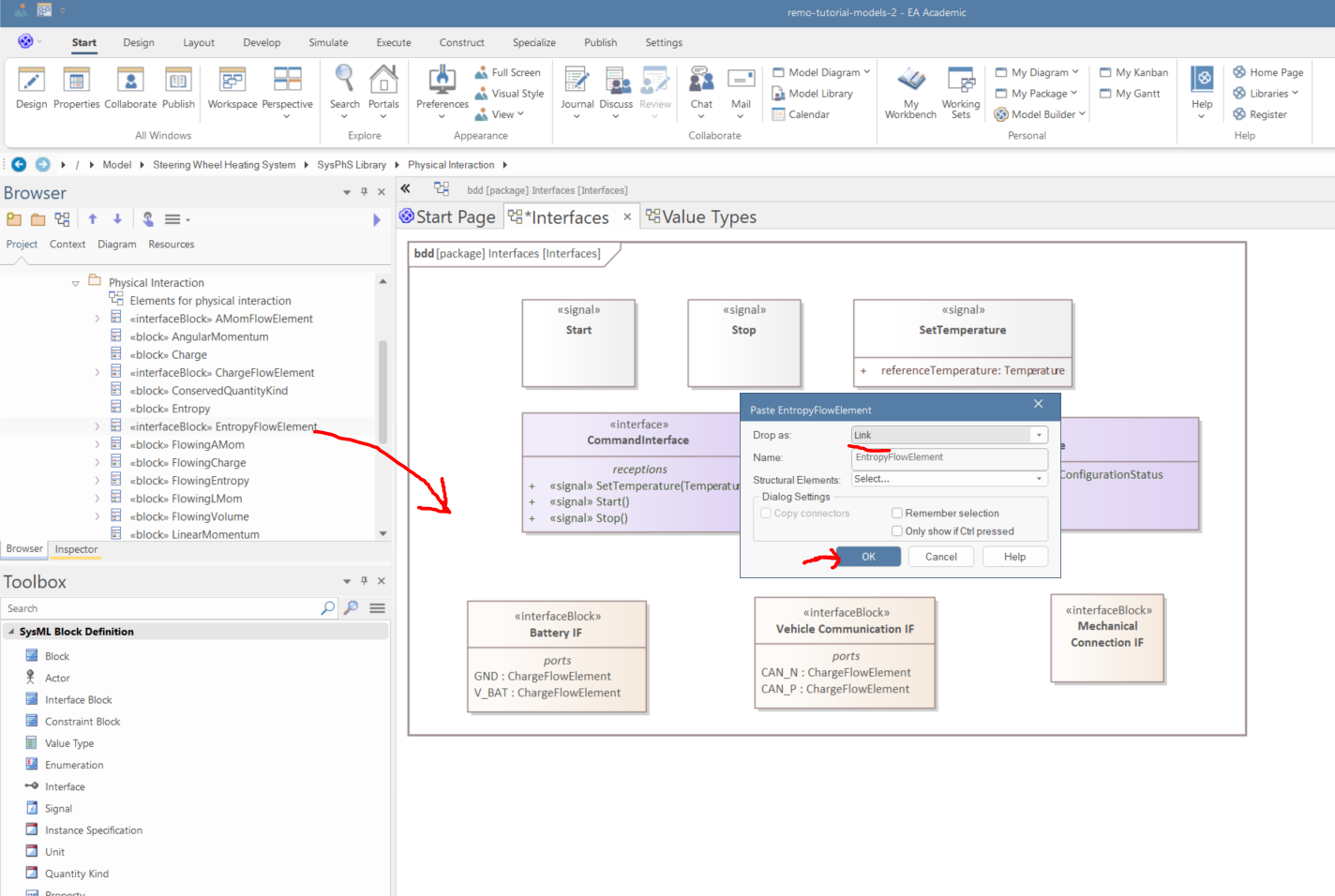Enable the Remember selection checkbox
1335x896 pixels.
(x=897, y=514)
